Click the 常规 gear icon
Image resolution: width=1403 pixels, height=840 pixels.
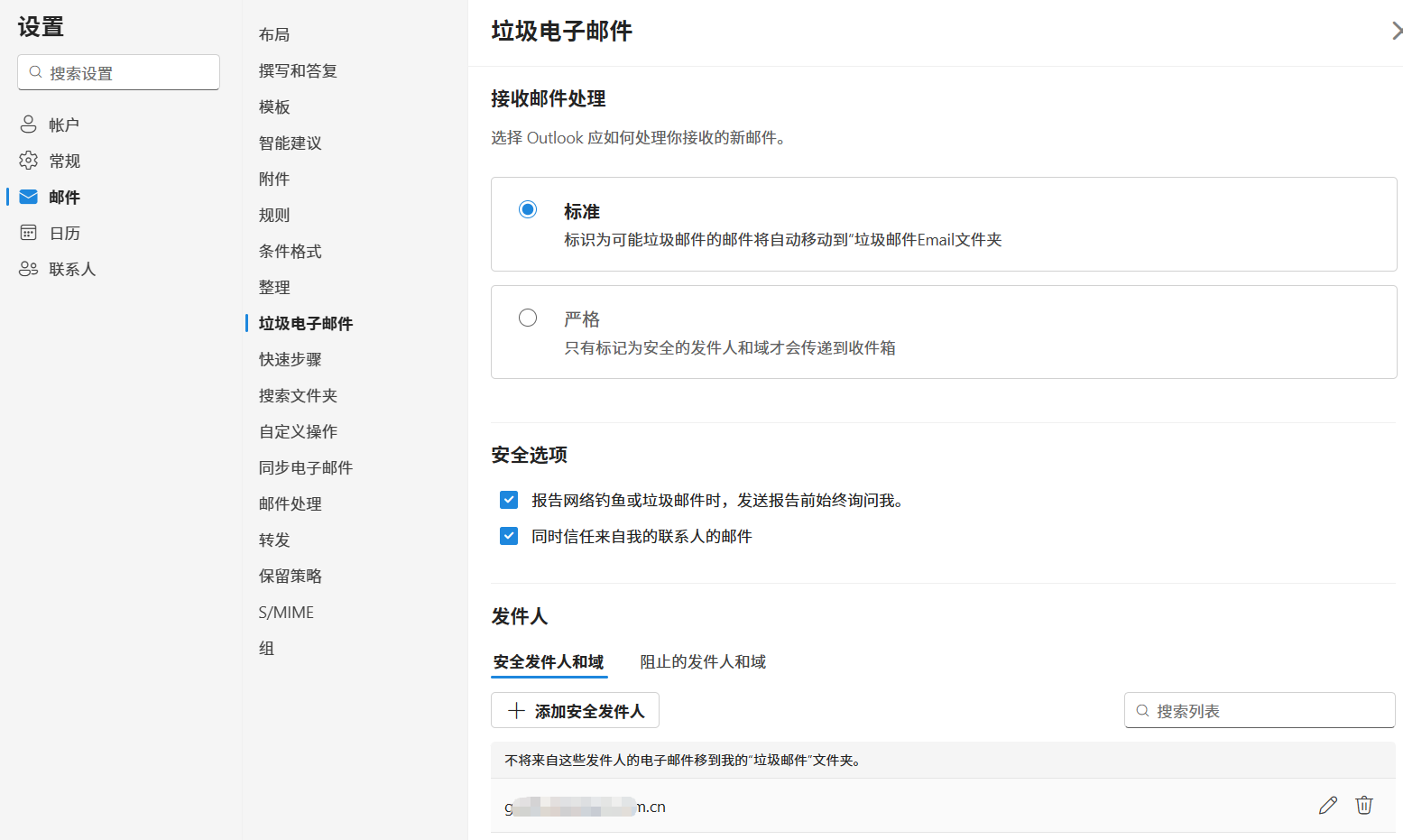click(29, 161)
